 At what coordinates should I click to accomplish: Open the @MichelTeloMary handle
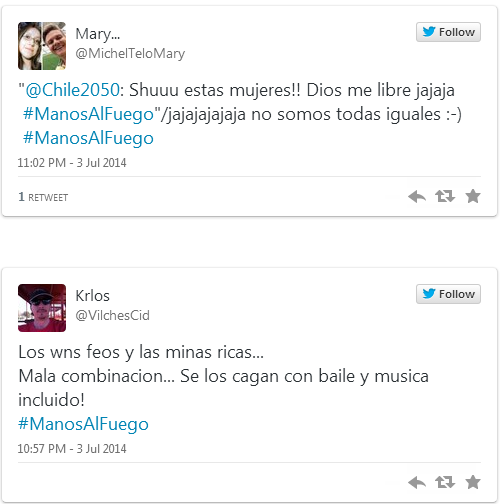pyautogui.click(x=130, y=53)
